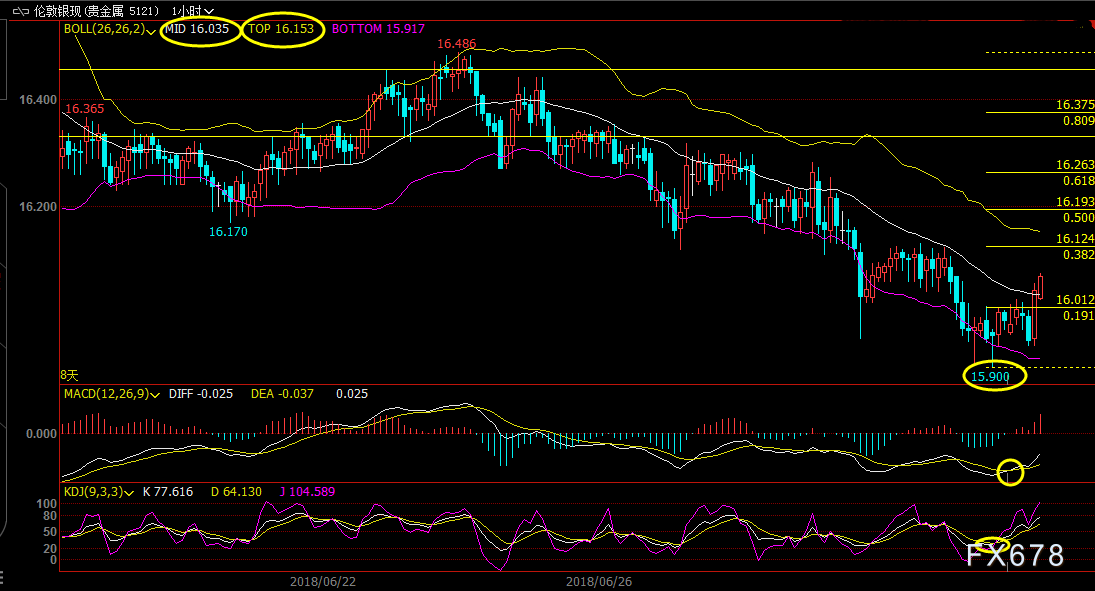The width and height of the screenshot is (1095, 591).
Task: Select the 16.170 low price label
Action: (228, 232)
